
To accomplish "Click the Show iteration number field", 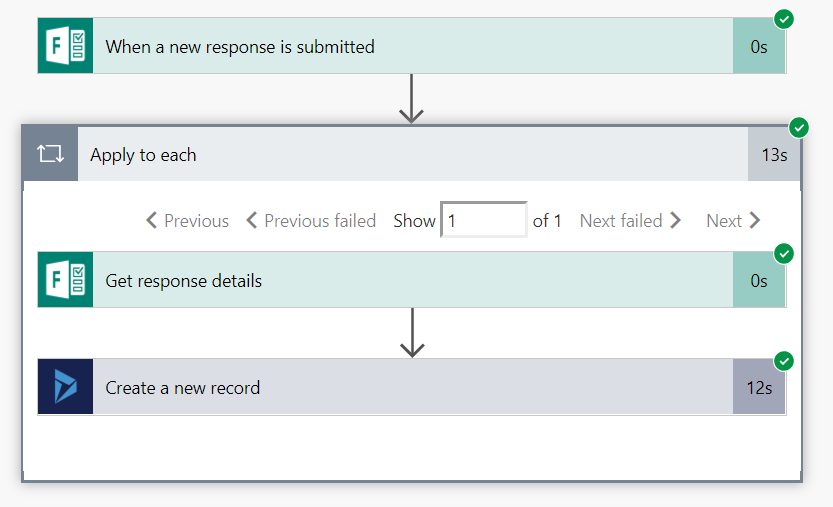I will pos(483,220).
